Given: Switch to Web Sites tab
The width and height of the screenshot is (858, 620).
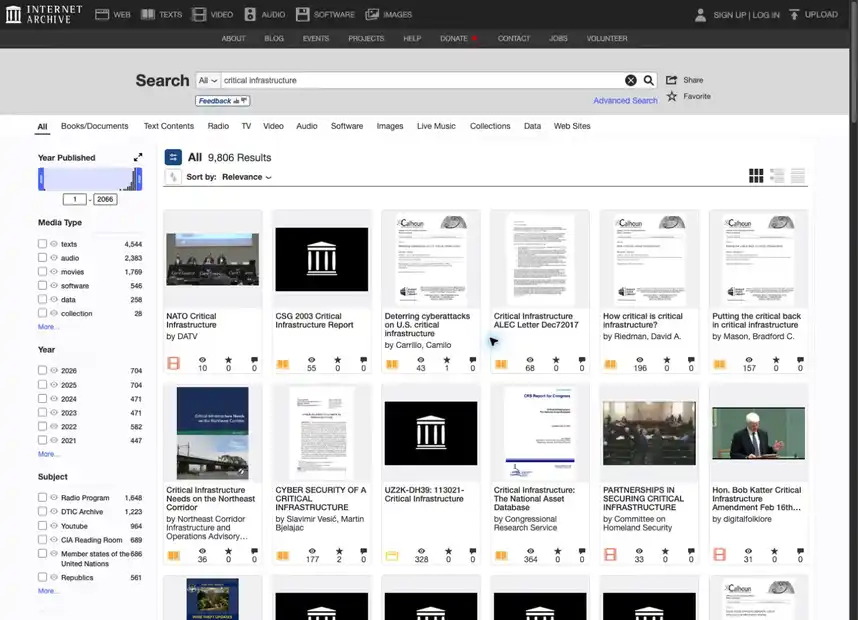Looking at the screenshot, I should pos(572,126).
